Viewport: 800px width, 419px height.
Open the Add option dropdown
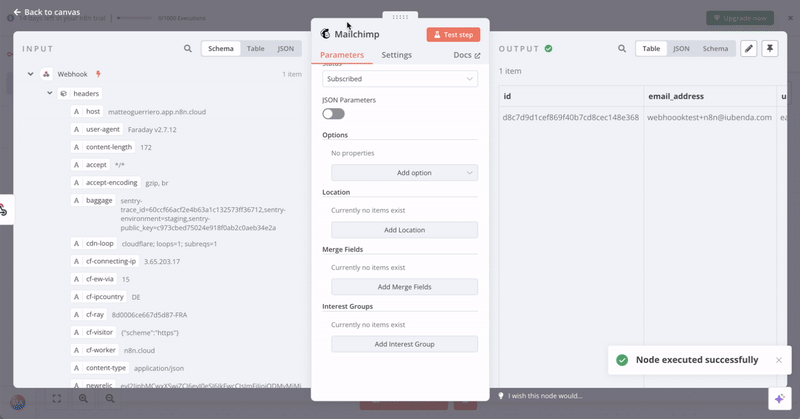pos(404,173)
